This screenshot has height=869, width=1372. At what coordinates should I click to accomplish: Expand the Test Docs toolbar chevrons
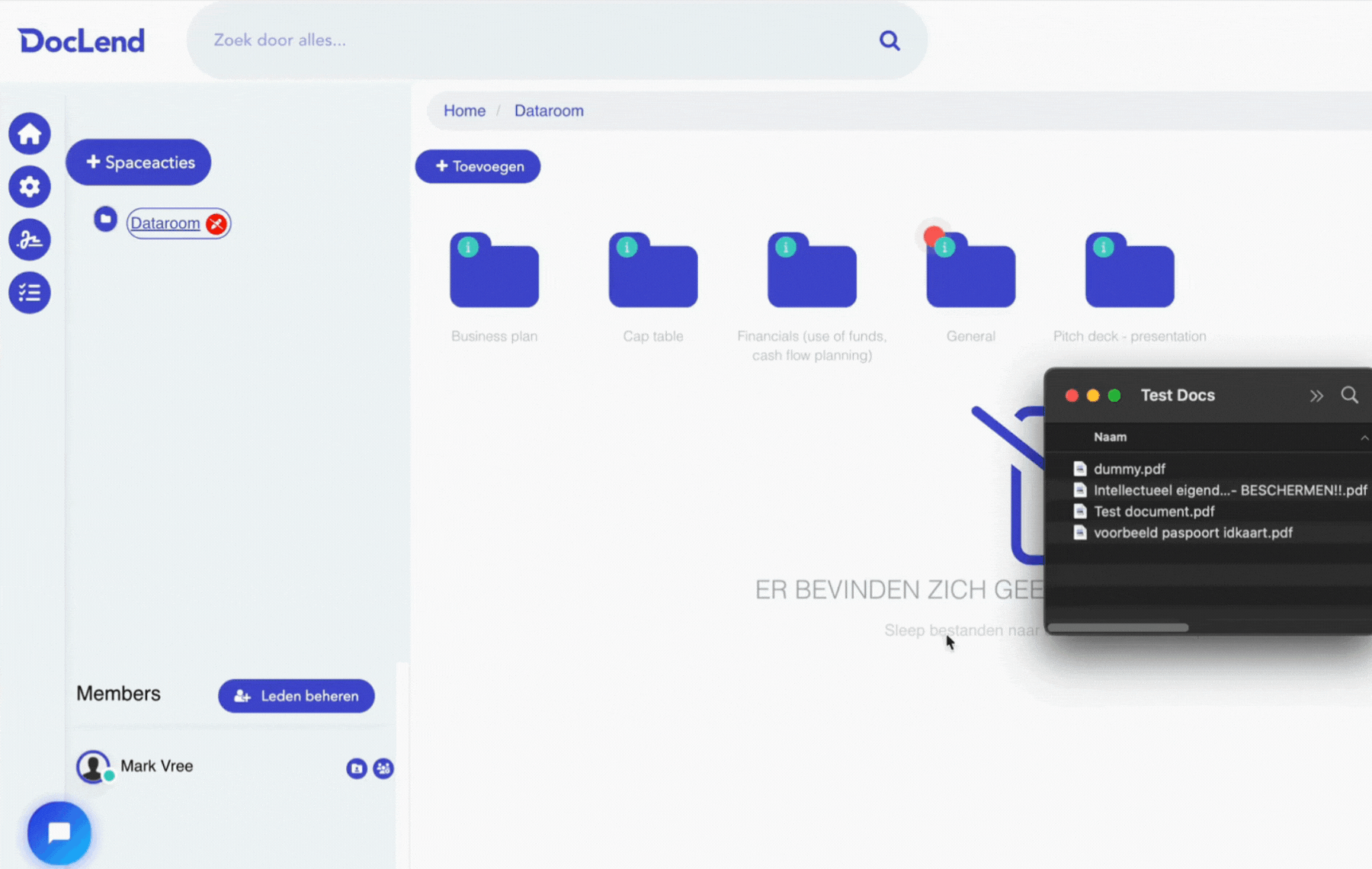1316,396
